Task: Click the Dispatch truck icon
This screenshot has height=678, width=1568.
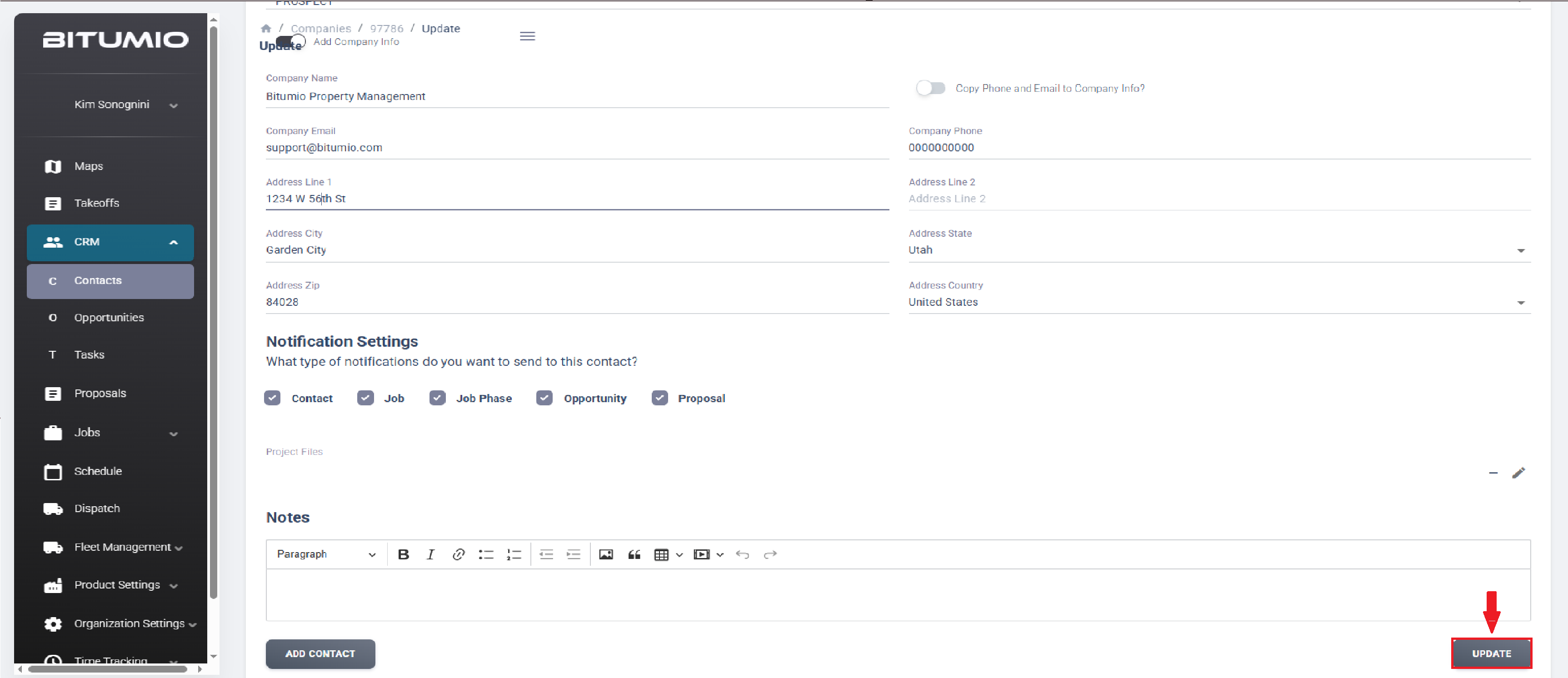Action: pyautogui.click(x=53, y=509)
